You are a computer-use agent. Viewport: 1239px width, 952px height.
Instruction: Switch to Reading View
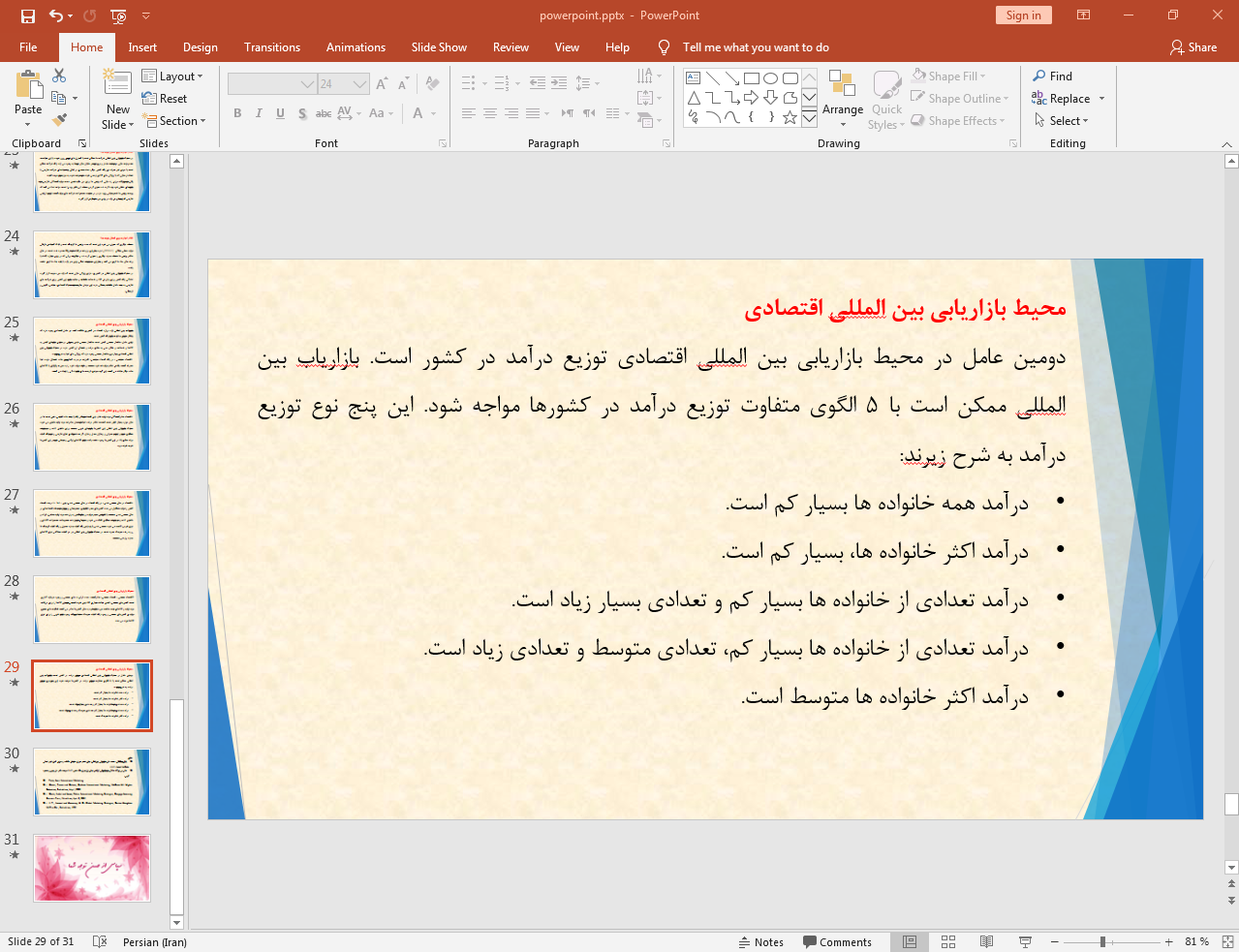click(986, 941)
